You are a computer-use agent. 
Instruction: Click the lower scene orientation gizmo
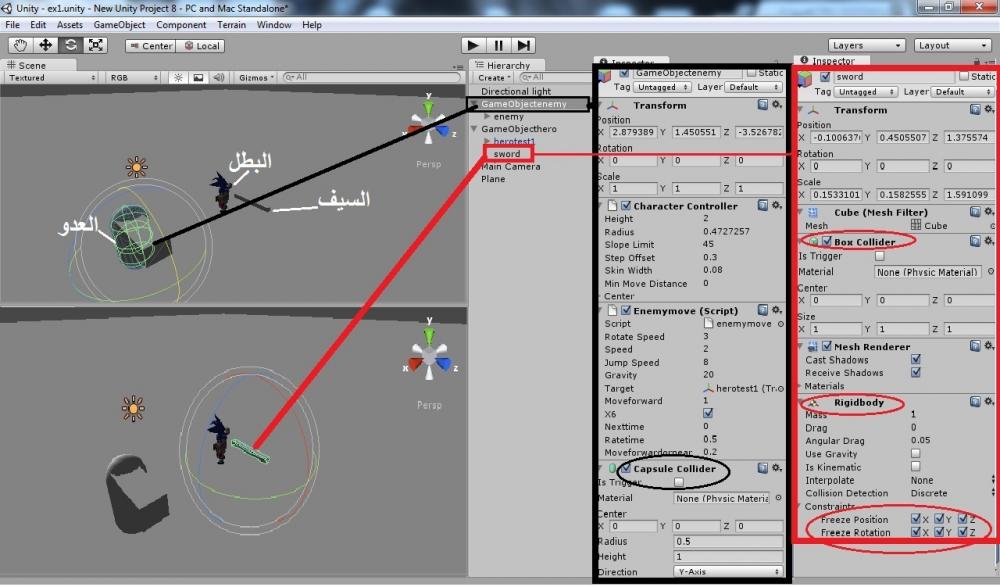tap(429, 357)
